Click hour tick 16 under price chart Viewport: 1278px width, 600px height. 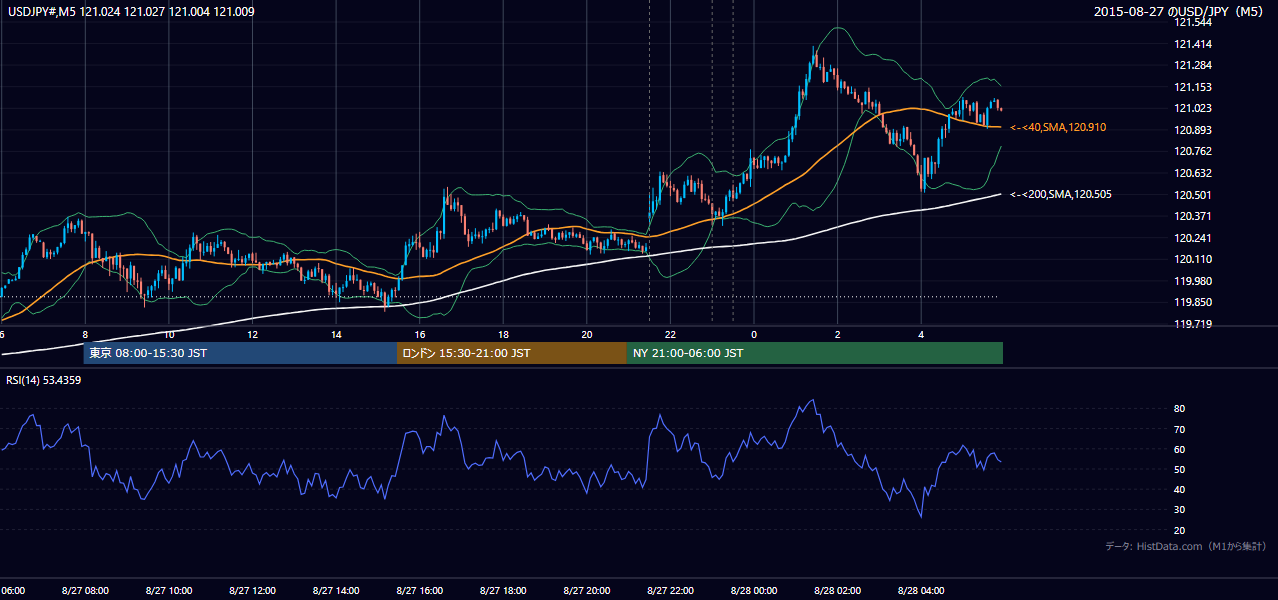point(420,334)
